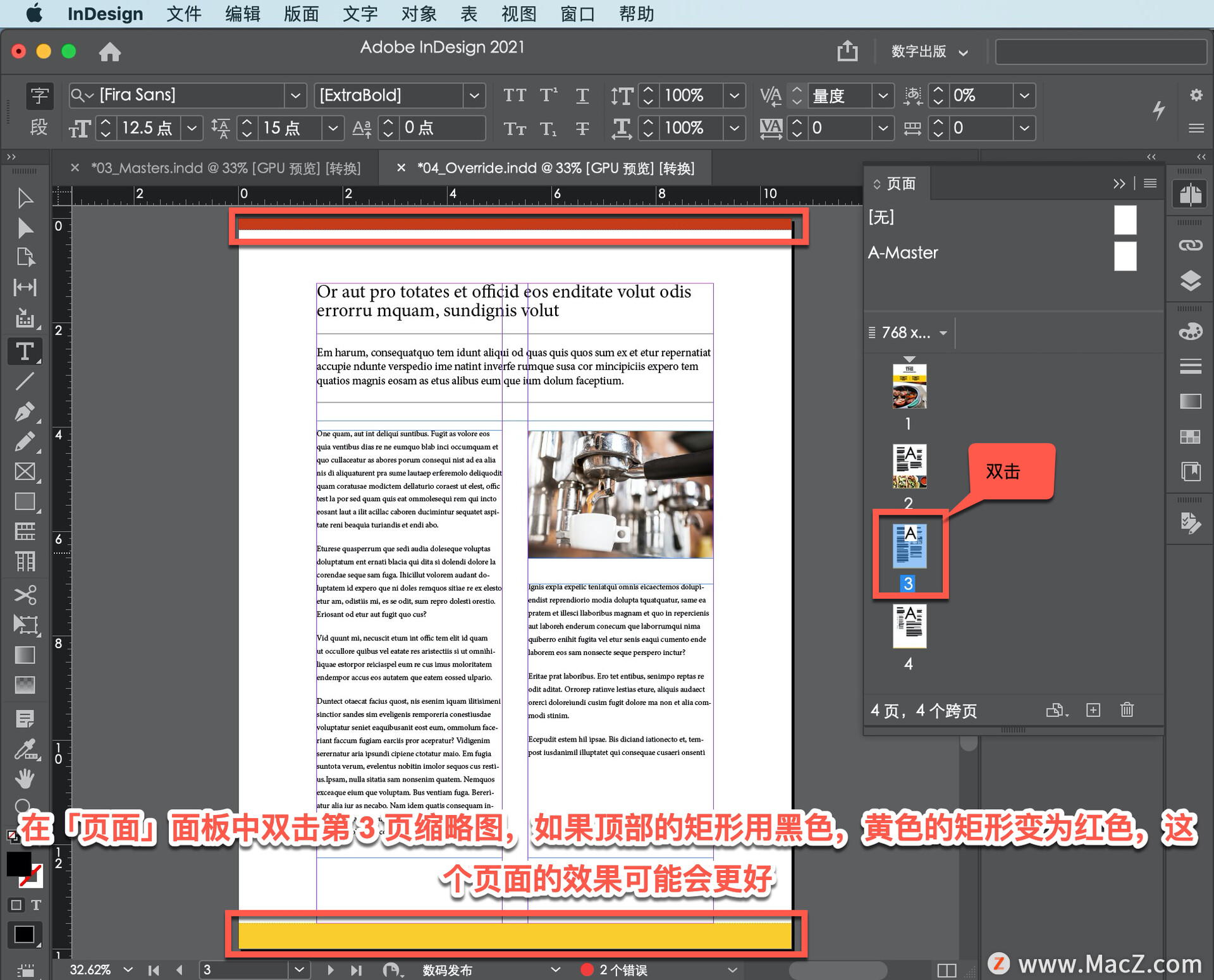Toggle Underline formatting
This screenshot has width=1214, height=980.
coord(582,95)
